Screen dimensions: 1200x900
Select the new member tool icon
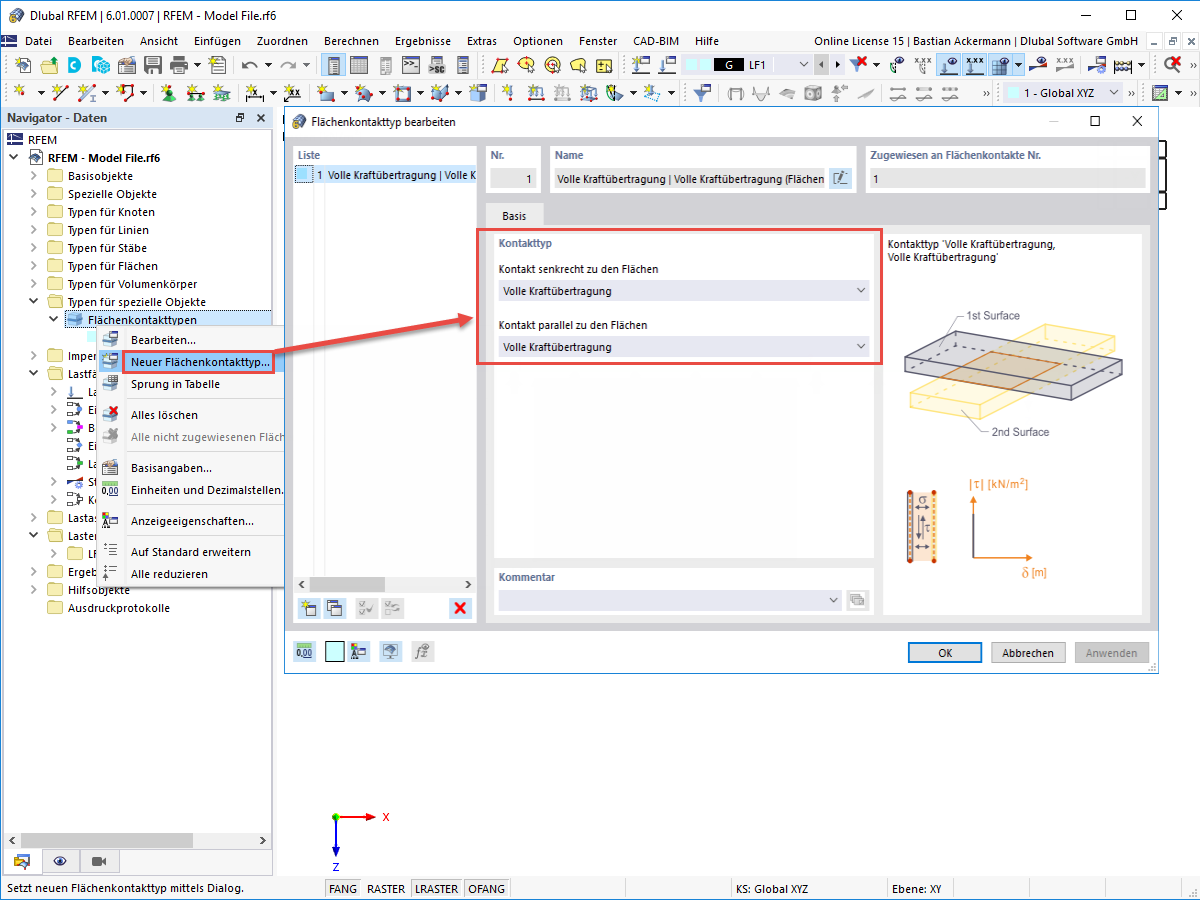(x=88, y=93)
